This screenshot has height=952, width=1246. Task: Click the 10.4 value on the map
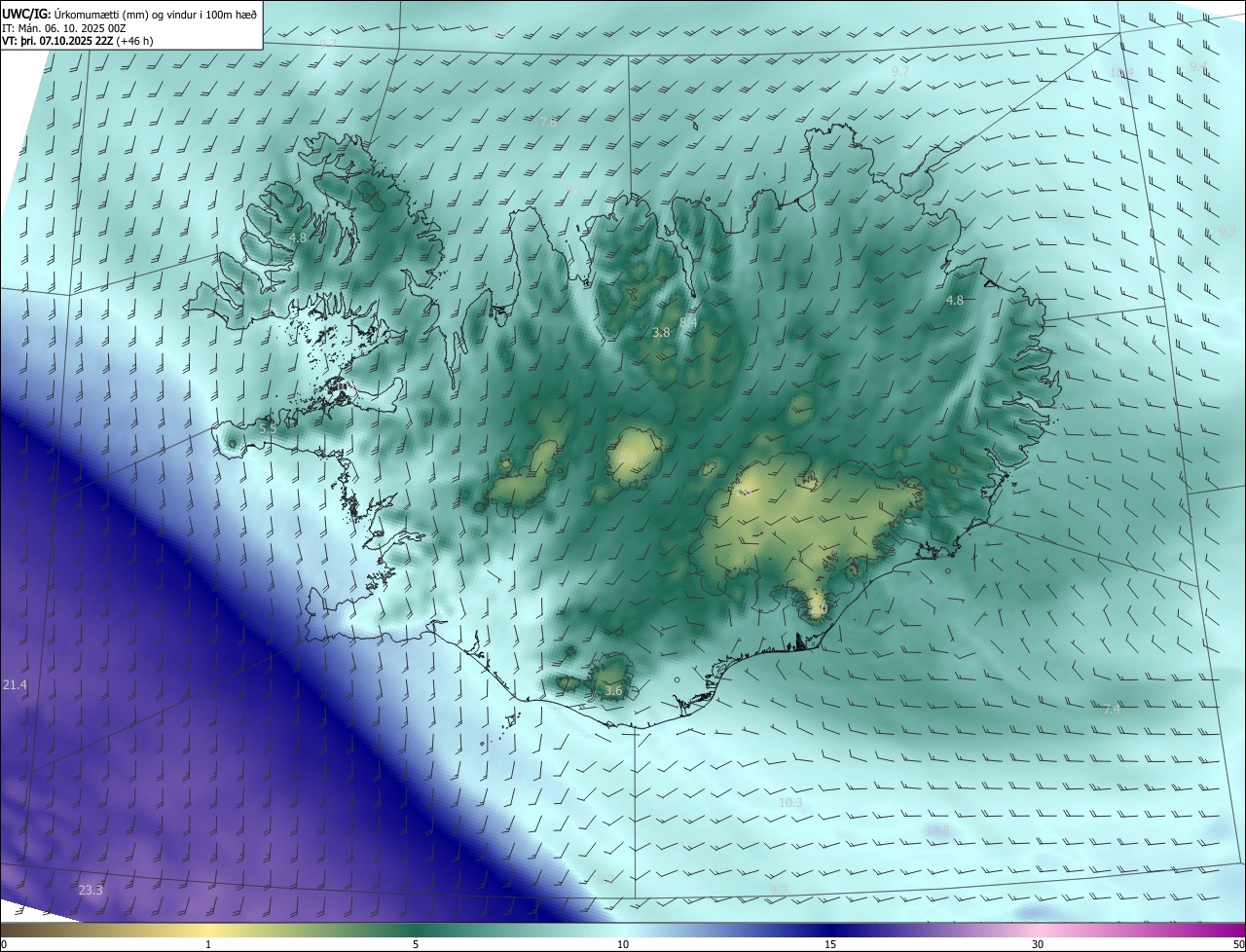click(x=1121, y=73)
